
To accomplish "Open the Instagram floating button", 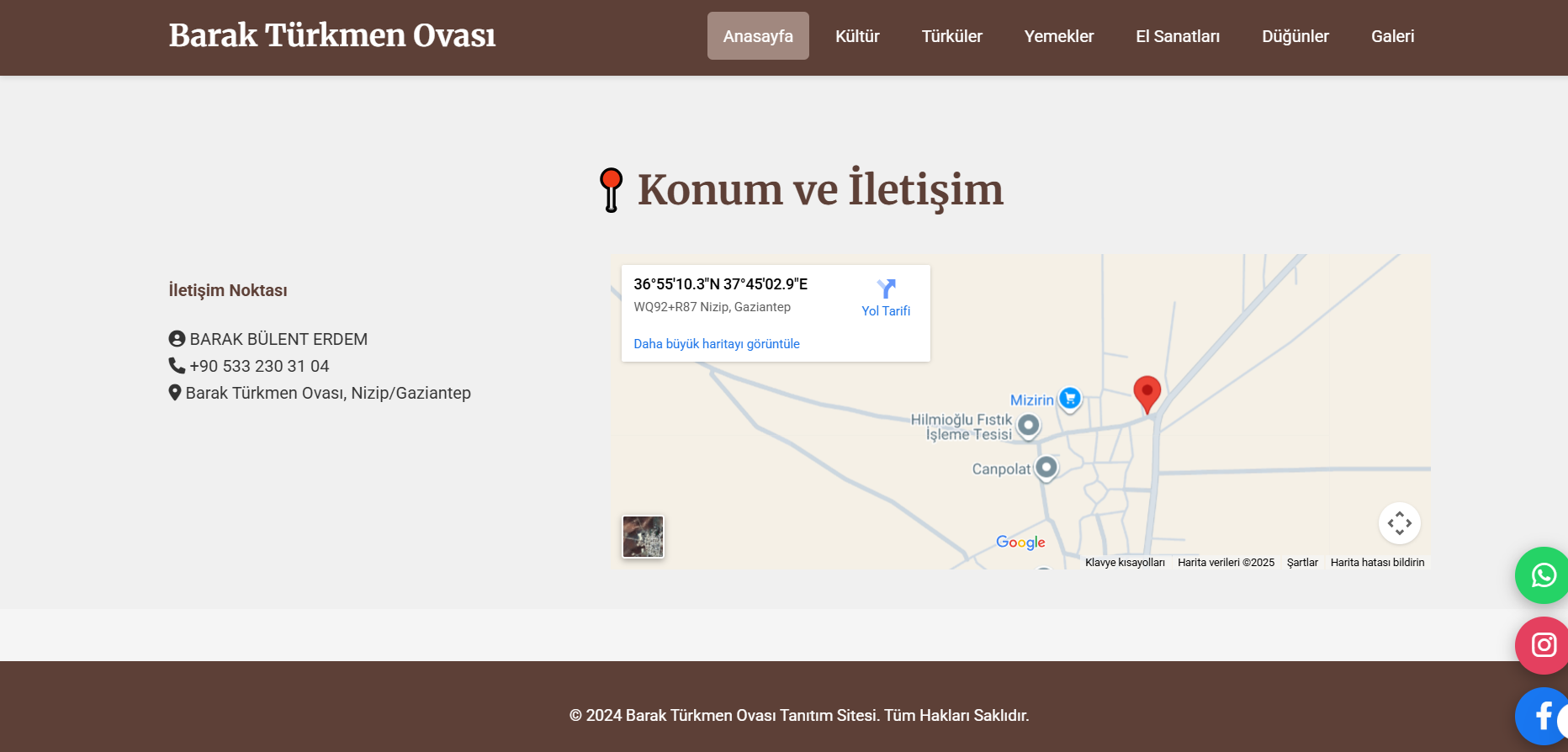I will (1543, 645).
